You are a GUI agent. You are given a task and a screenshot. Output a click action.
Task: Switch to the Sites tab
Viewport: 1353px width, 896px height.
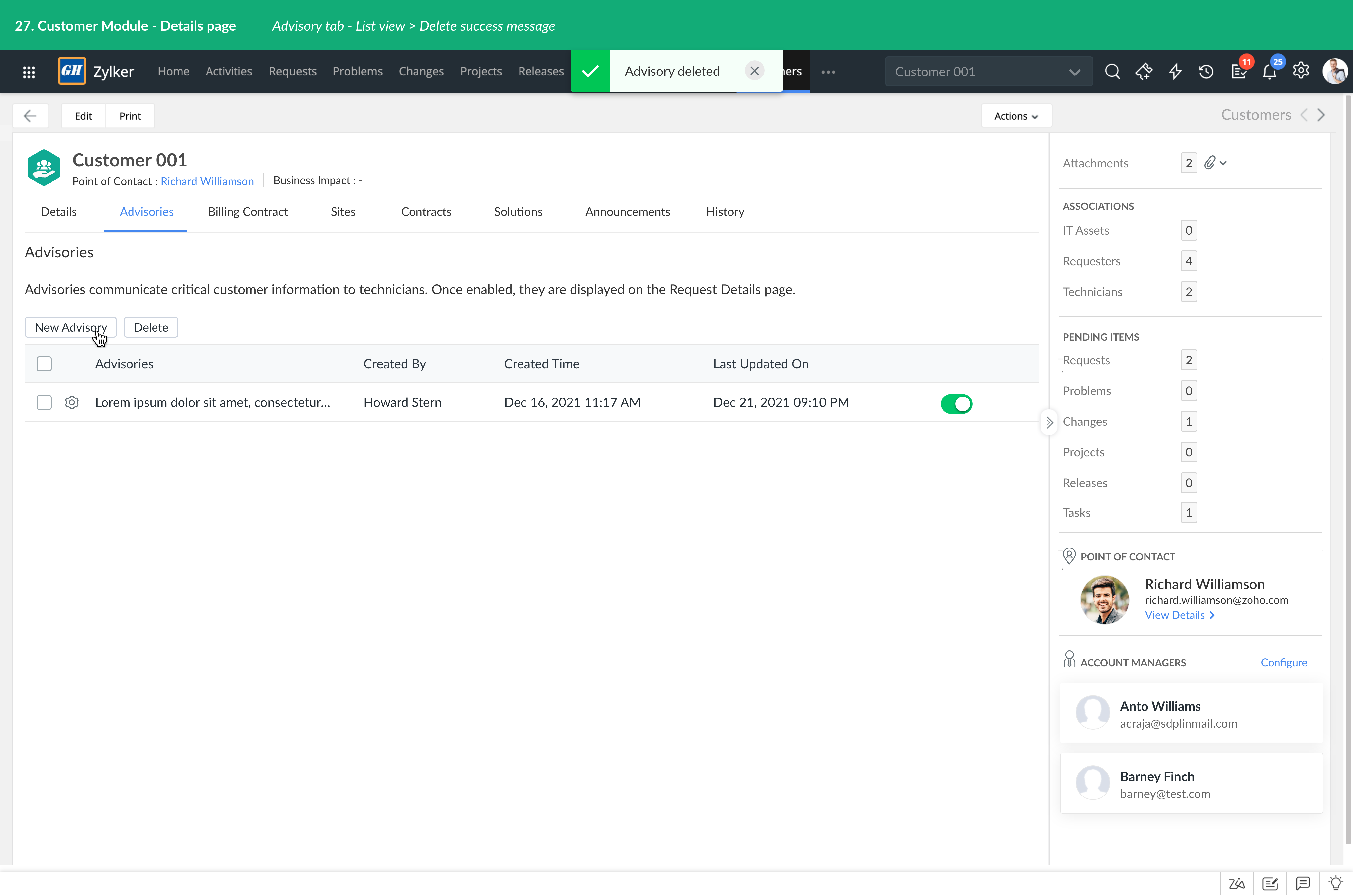343,212
